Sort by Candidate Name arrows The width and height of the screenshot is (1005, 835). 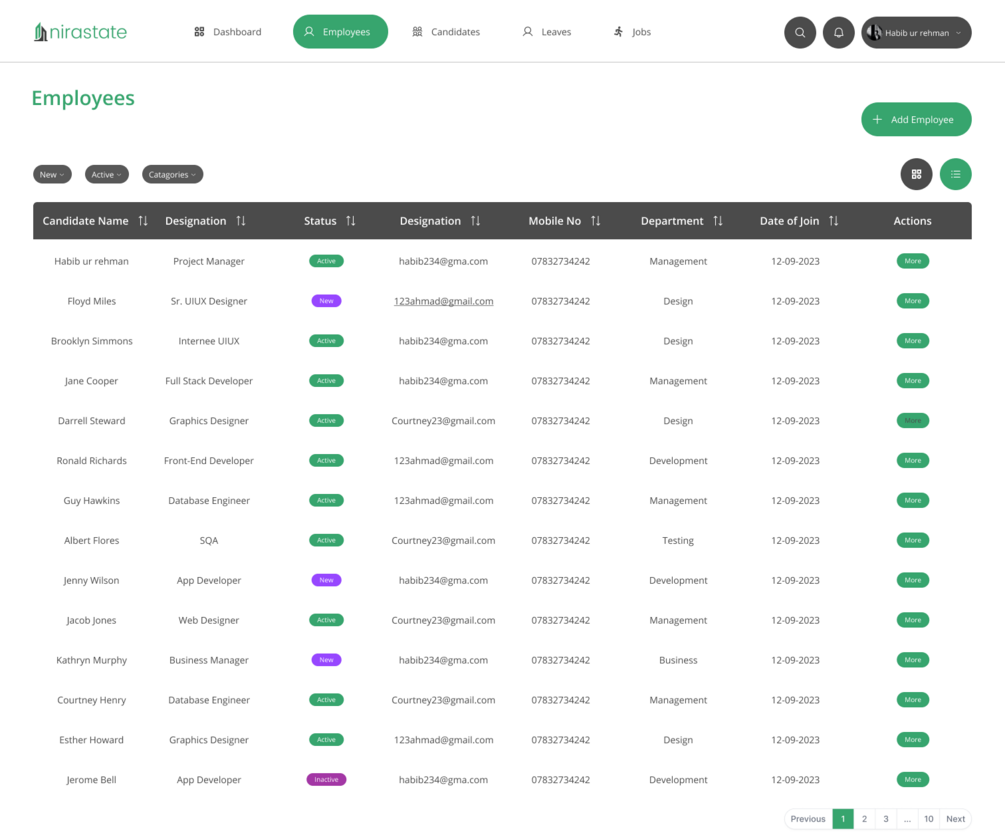[143, 221]
